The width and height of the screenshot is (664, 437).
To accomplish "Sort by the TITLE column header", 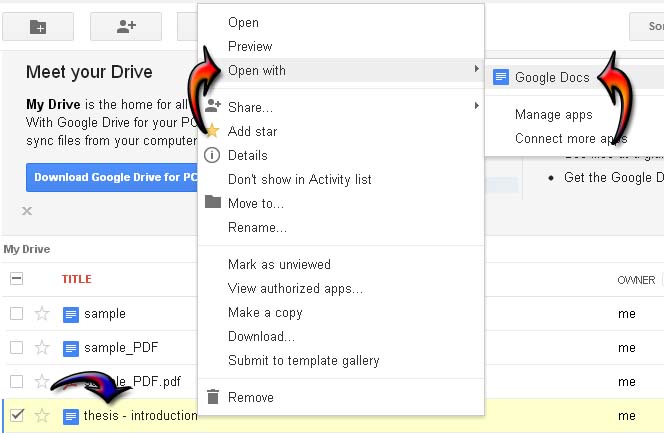I will click(77, 279).
